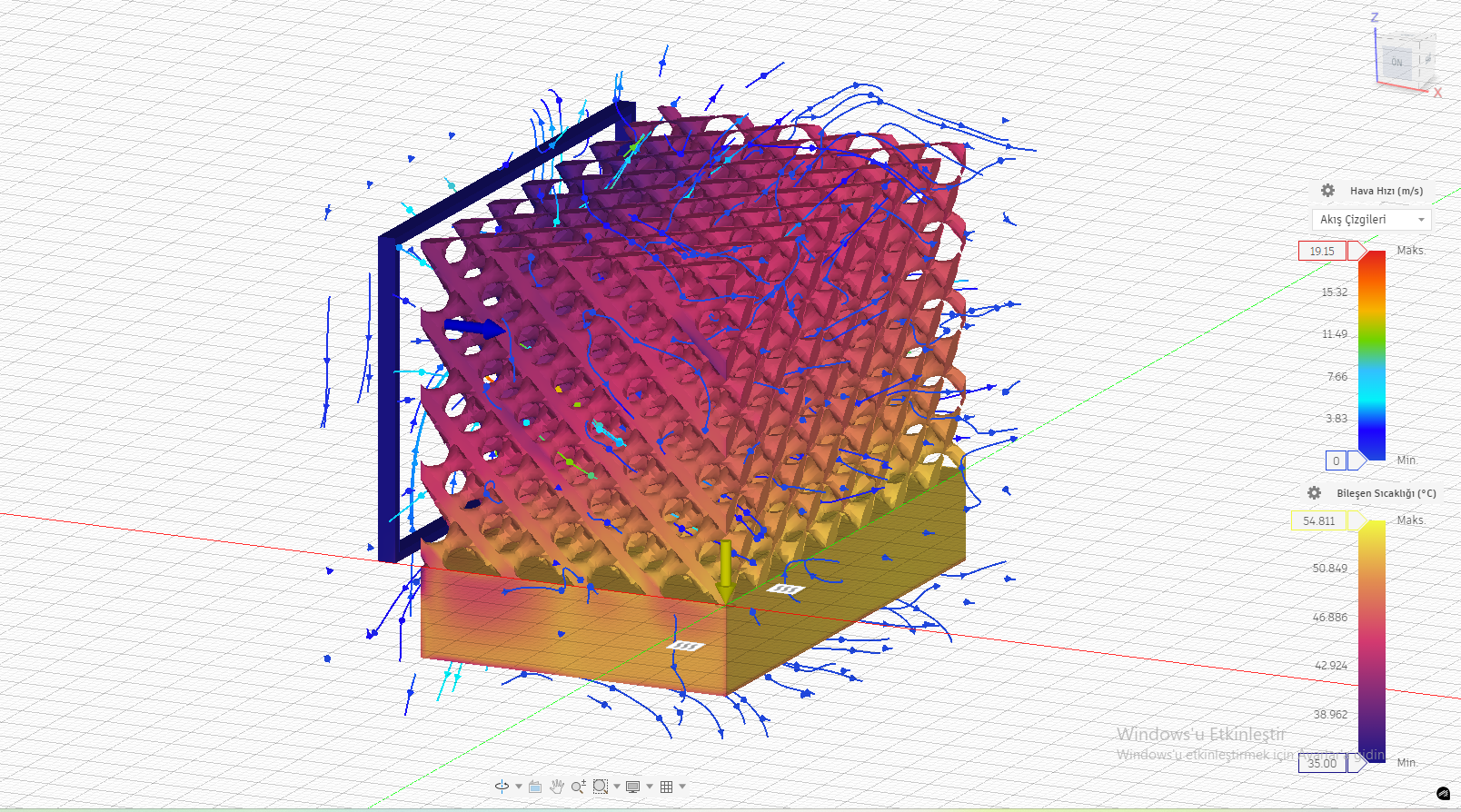Click the temperature minimum slider arrow
1461x812 pixels.
1357,763
